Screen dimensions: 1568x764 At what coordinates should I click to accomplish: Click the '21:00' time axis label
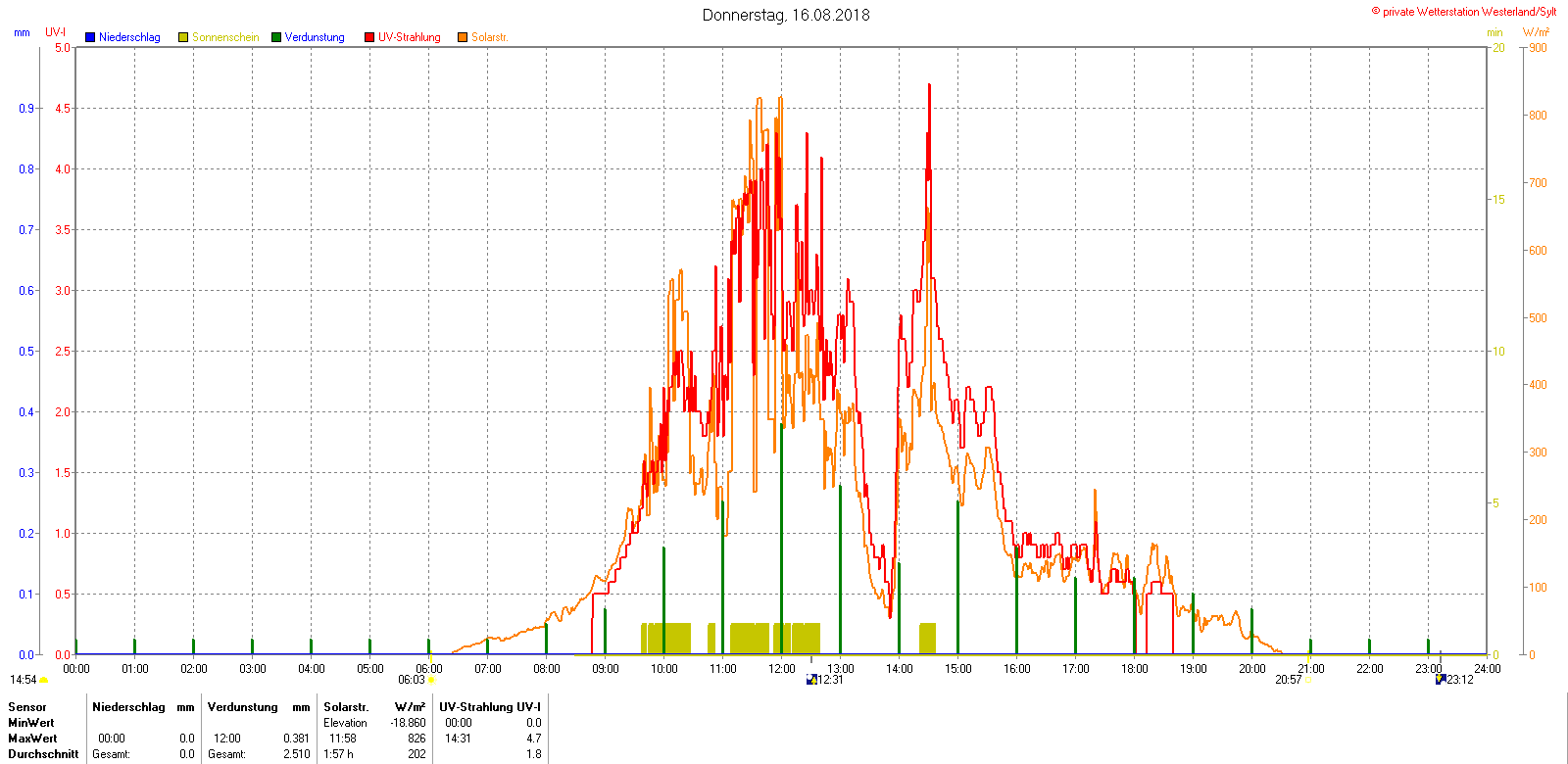1311,669
